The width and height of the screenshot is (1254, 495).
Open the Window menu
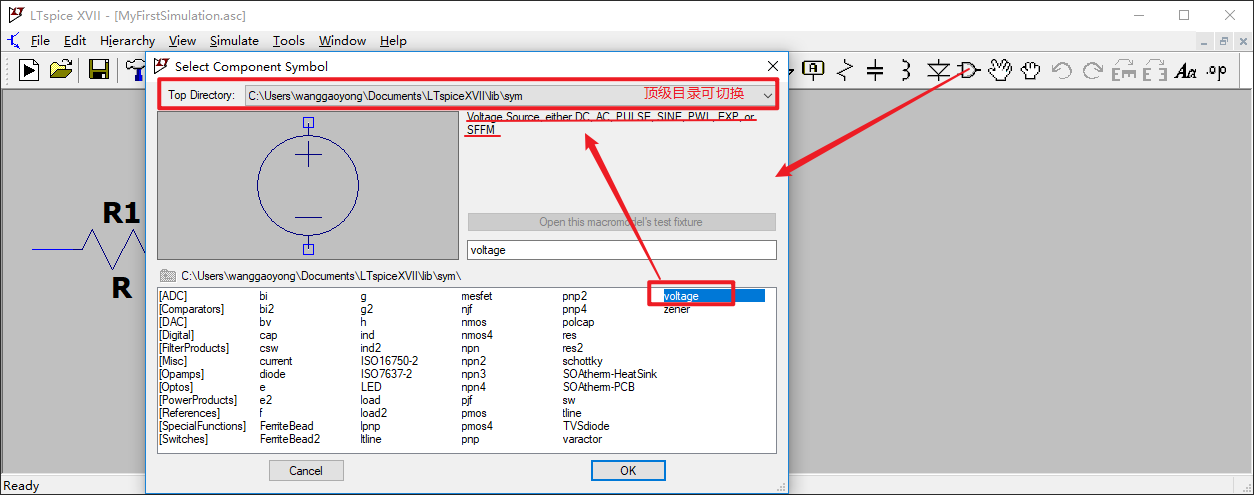coord(342,41)
